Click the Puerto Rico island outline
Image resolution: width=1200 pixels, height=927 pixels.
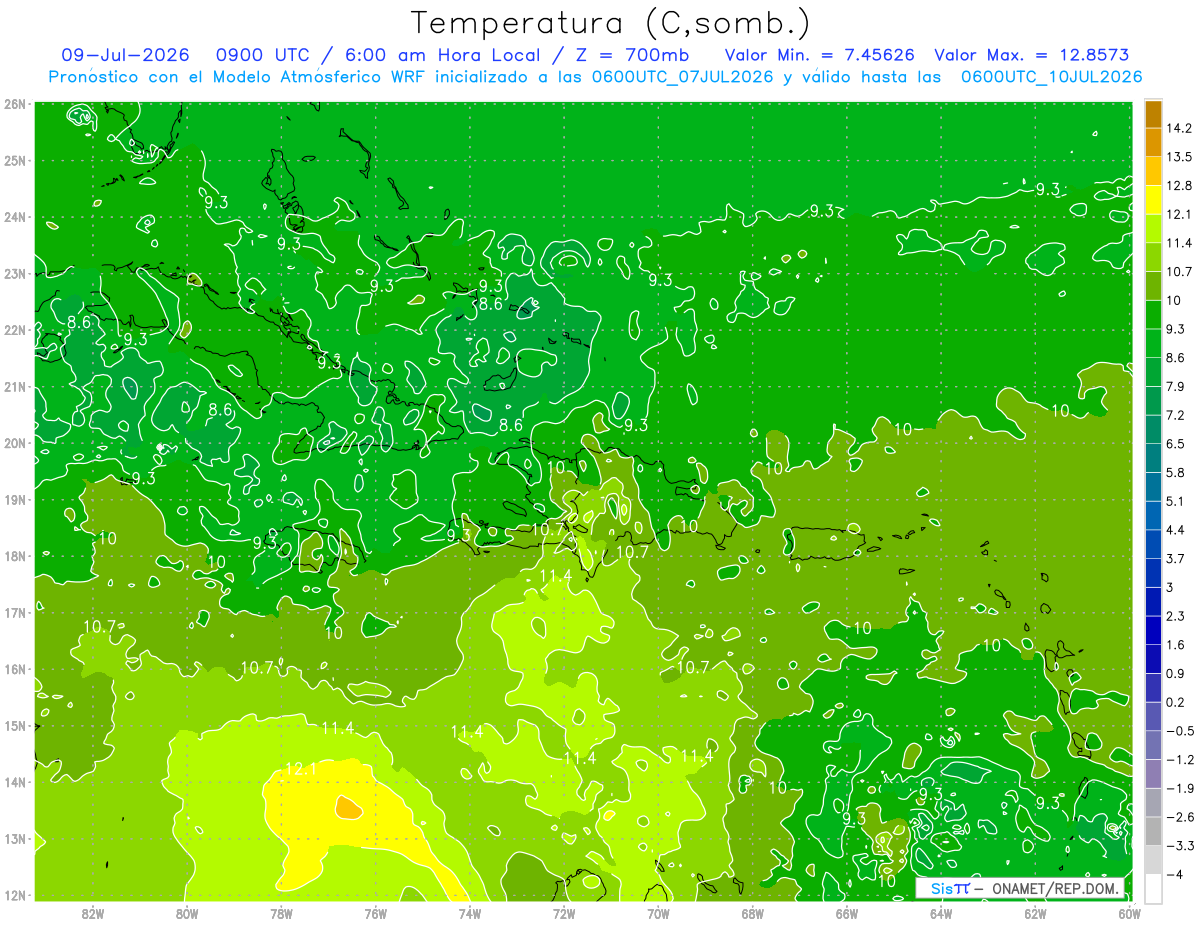click(825, 544)
